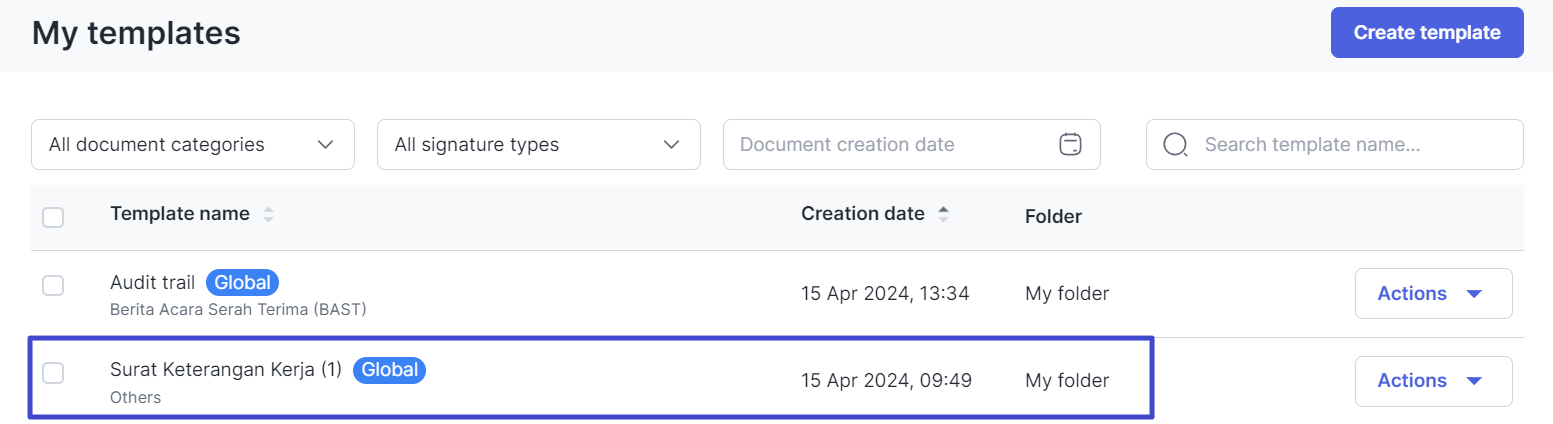Open Document creation date picker field
The image size is (1553, 424).
point(911,144)
